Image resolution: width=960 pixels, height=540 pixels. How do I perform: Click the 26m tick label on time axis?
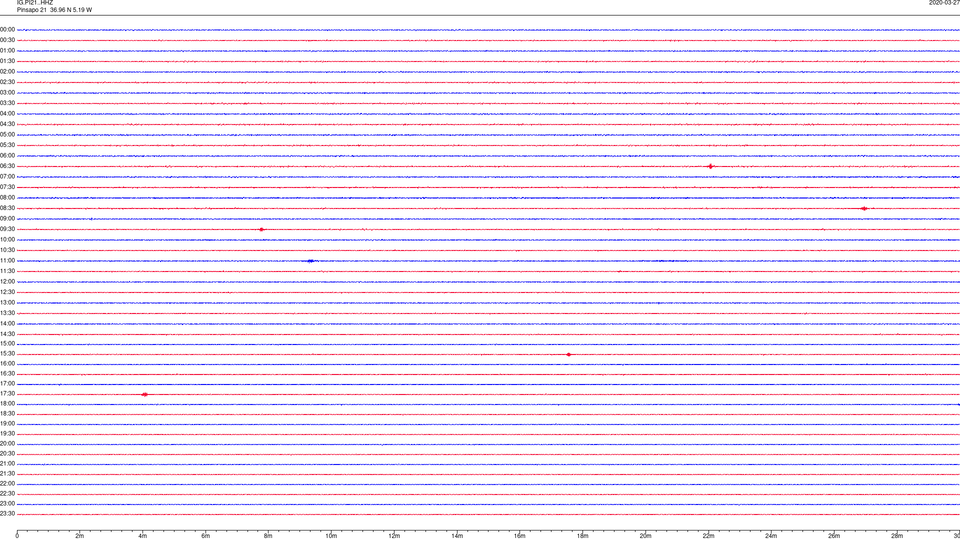(x=834, y=536)
